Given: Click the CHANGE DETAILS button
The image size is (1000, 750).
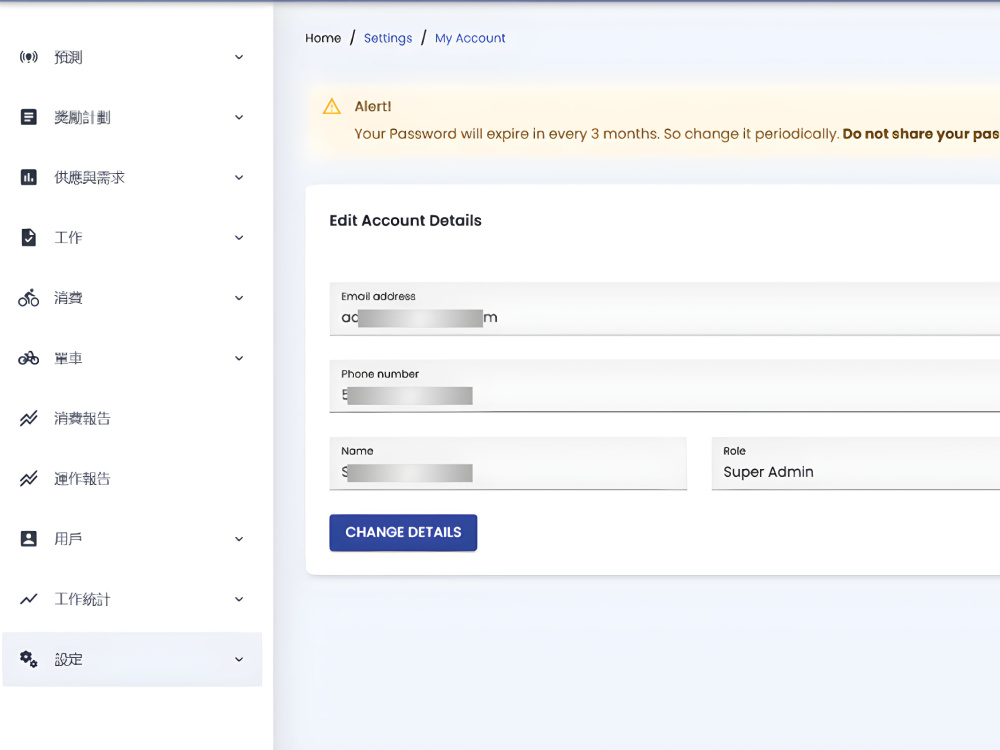Looking at the screenshot, I should click(x=403, y=533).
